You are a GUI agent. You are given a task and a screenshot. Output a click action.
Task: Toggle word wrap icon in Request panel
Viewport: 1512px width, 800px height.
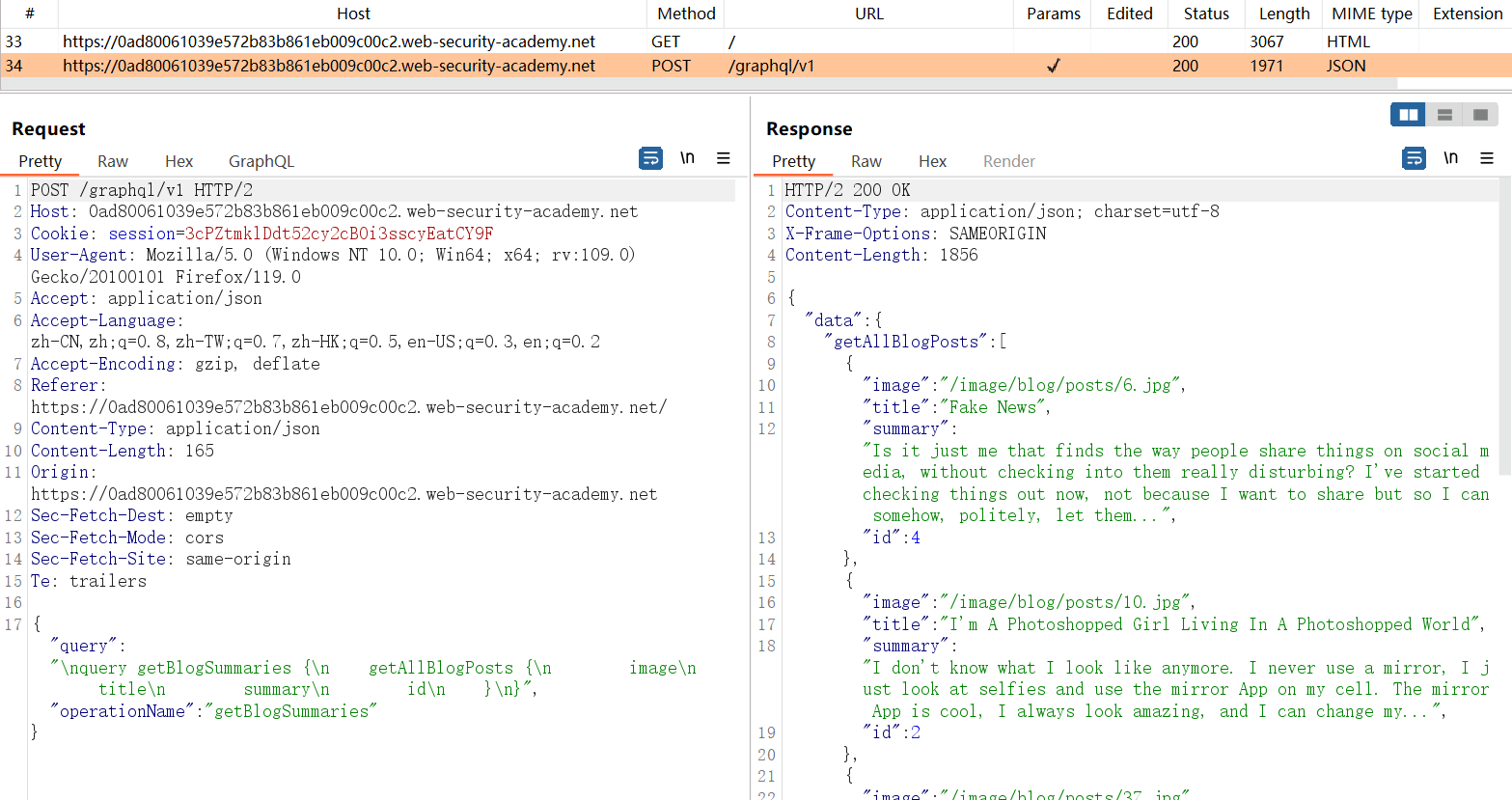[650, 158]
